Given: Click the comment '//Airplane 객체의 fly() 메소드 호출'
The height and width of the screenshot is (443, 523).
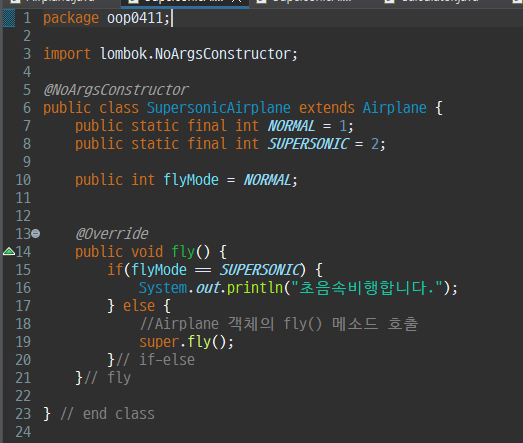Looking at the screenshot, I should [x=279, y=324].
